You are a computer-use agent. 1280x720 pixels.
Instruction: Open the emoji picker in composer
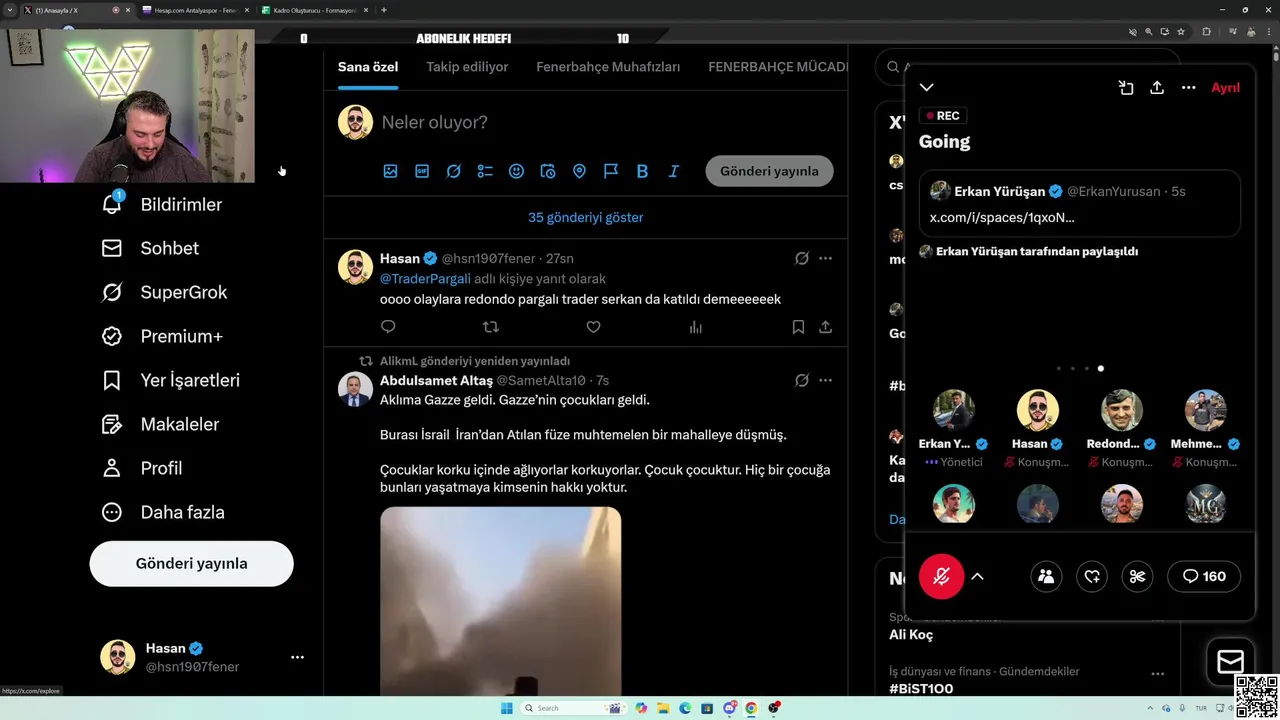pos(516,171)
